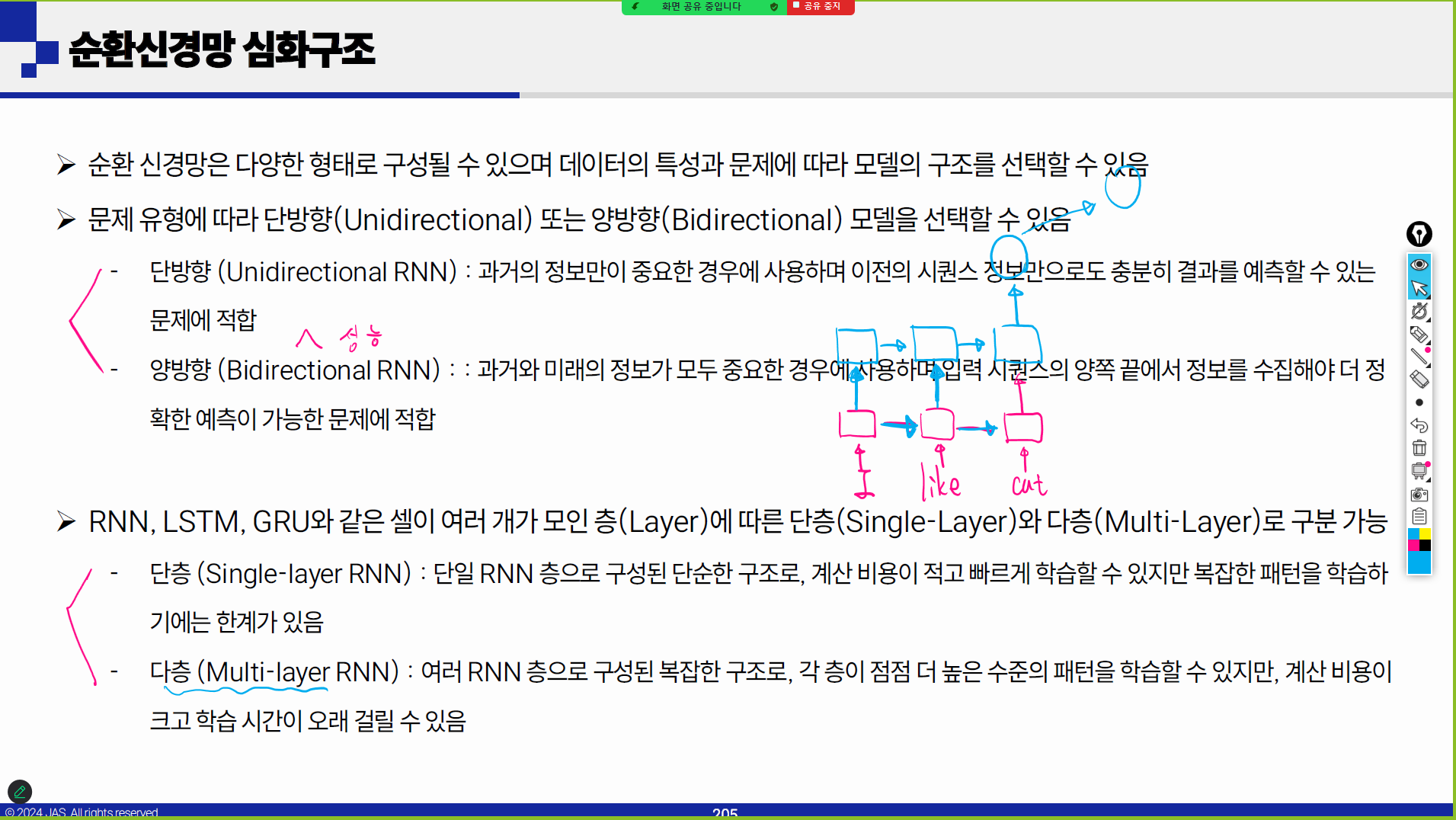Click the red 공유 중지 stop sharing button
Screen dimensions: 1456x820
point(821,7)
